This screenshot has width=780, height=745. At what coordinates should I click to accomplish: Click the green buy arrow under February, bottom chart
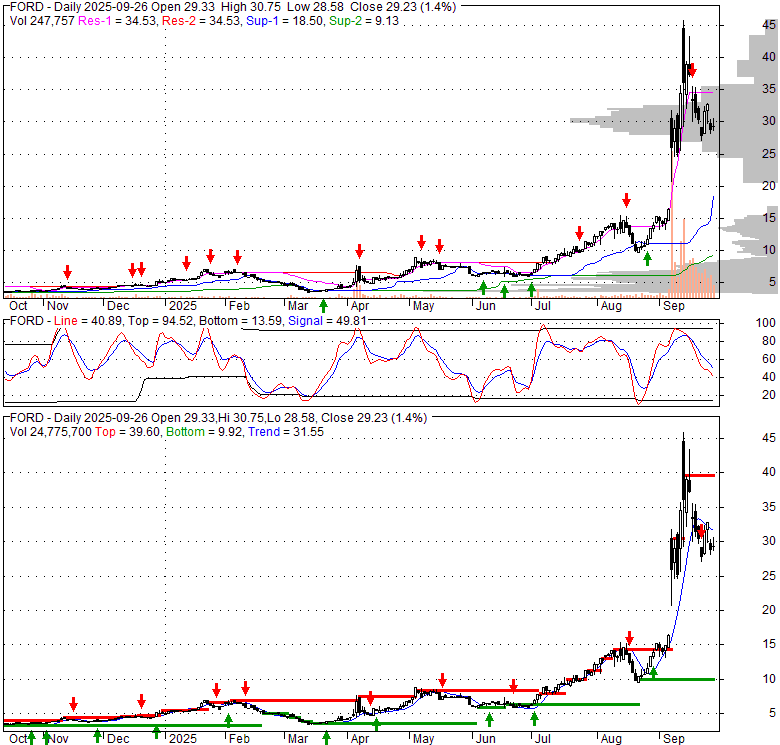228,720
